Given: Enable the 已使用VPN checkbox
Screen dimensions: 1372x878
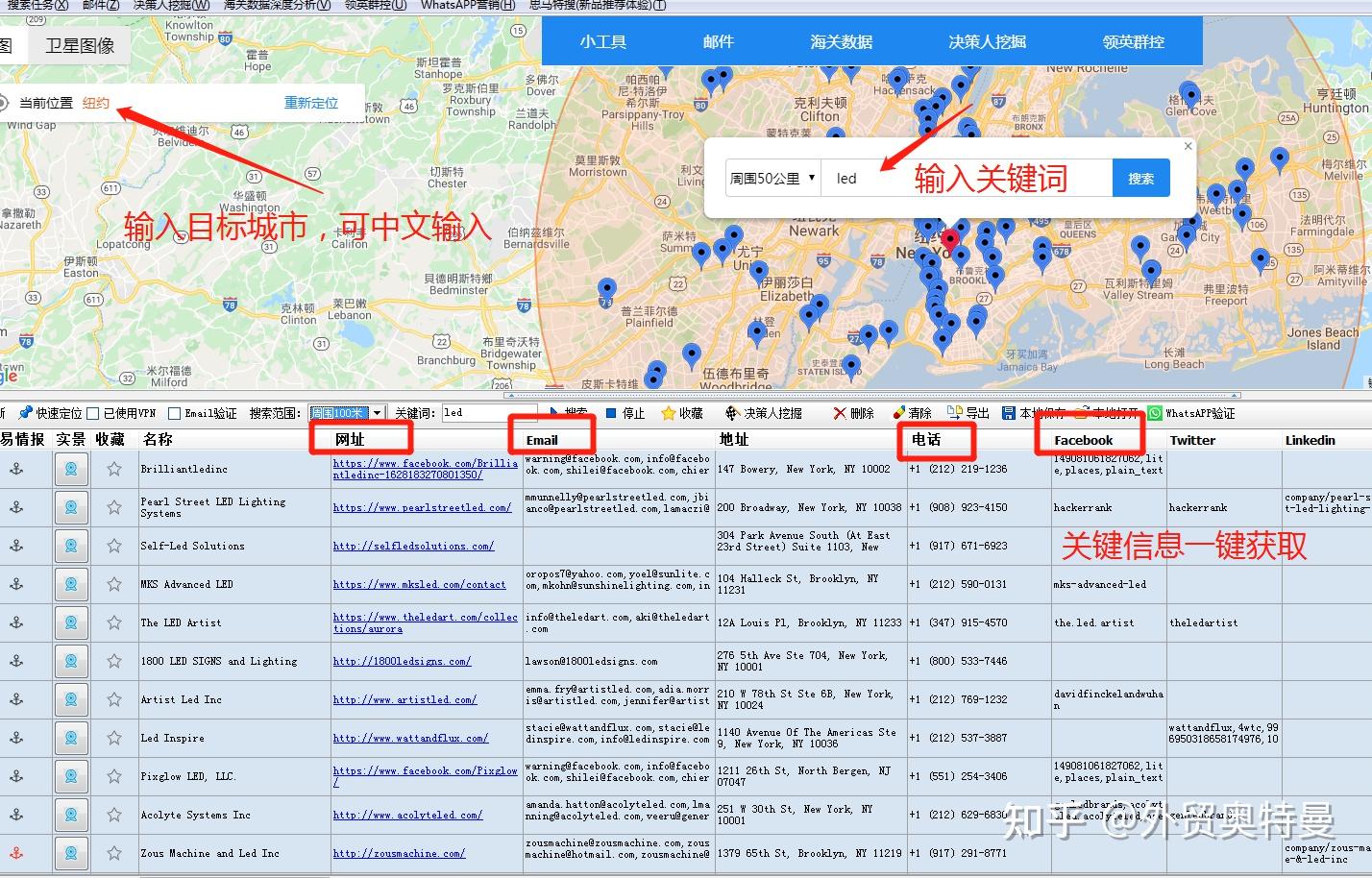Looking at the screenshot, I should pyautogui.click(x=93, y=413).
